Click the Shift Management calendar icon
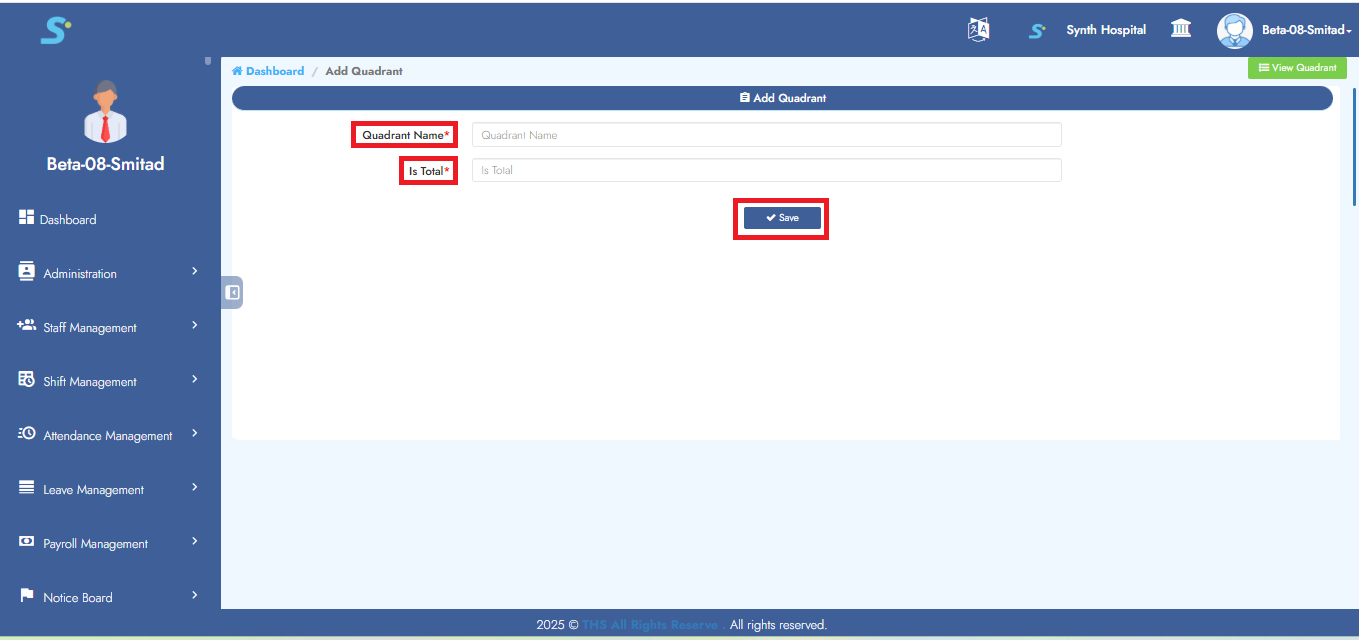Viewport: 1359px width, 640px height. pyautogui.click(x=27, y=380)
